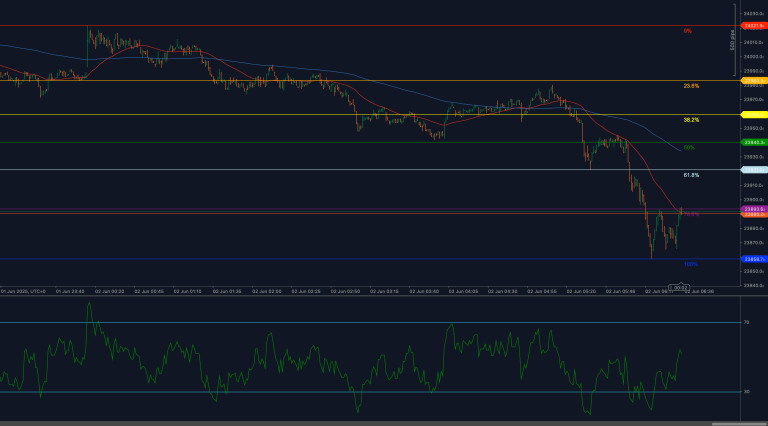
Task: Click the Fibonacci 38.2% label
Action: pos(691,120)
